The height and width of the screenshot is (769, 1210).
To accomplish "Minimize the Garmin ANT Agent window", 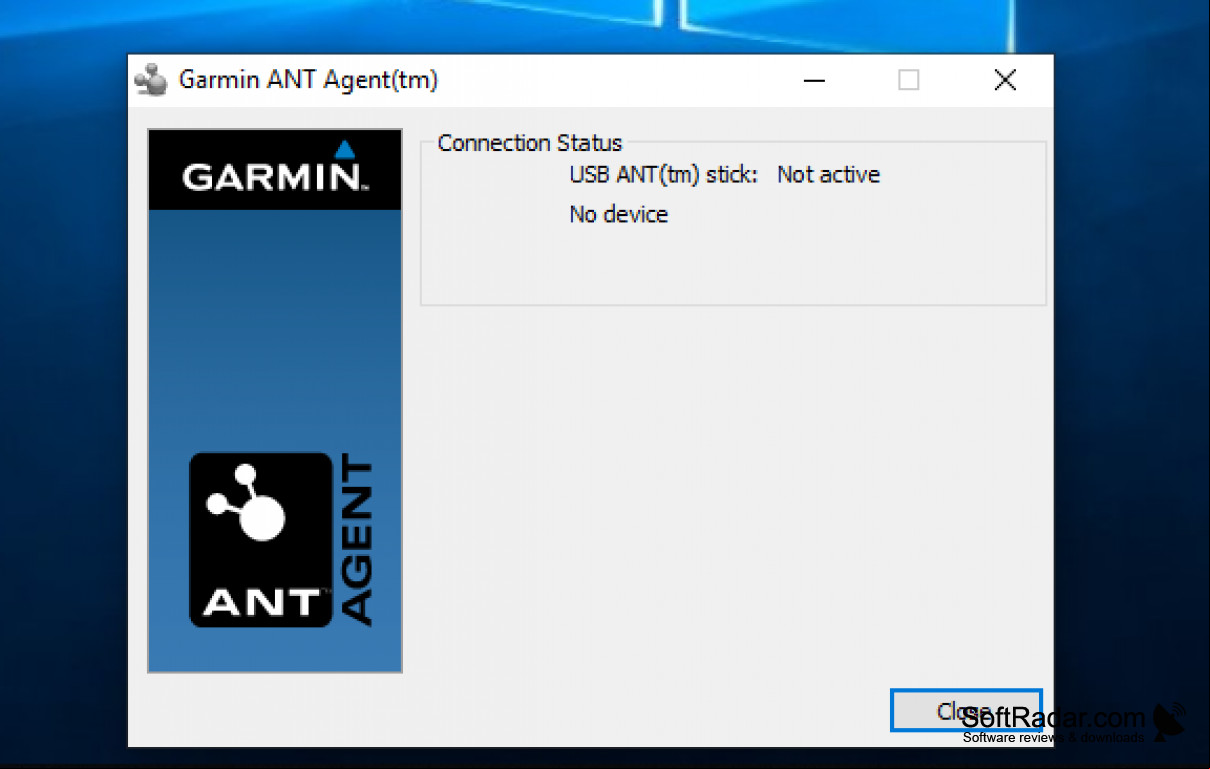I will click(815, 80).
